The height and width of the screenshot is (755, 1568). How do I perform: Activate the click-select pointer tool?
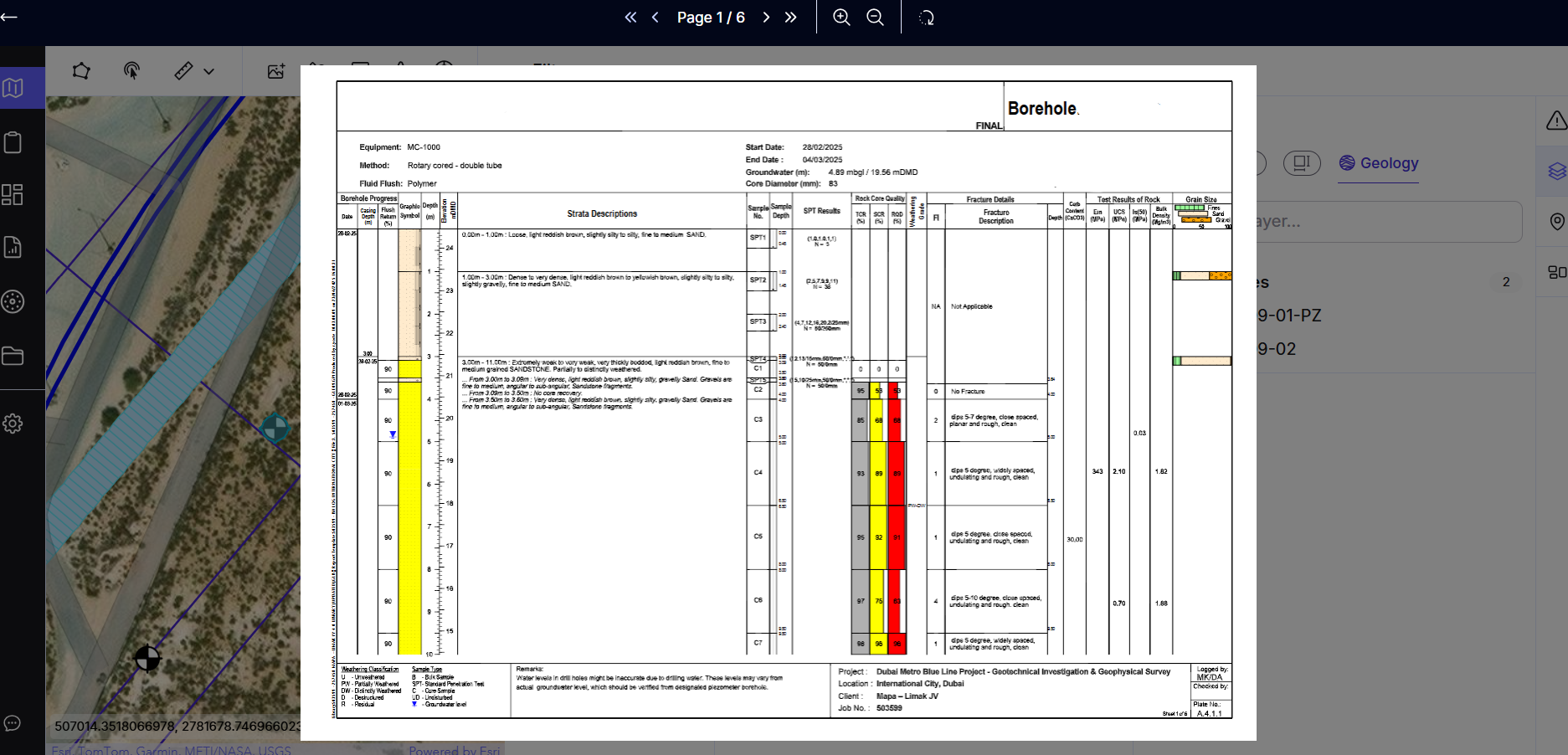click(131, 71)
